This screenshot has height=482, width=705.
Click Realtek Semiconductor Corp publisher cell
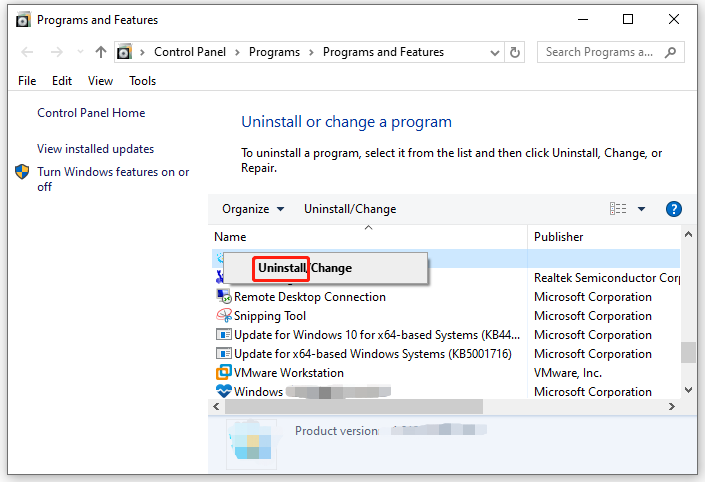coord(607,278)
